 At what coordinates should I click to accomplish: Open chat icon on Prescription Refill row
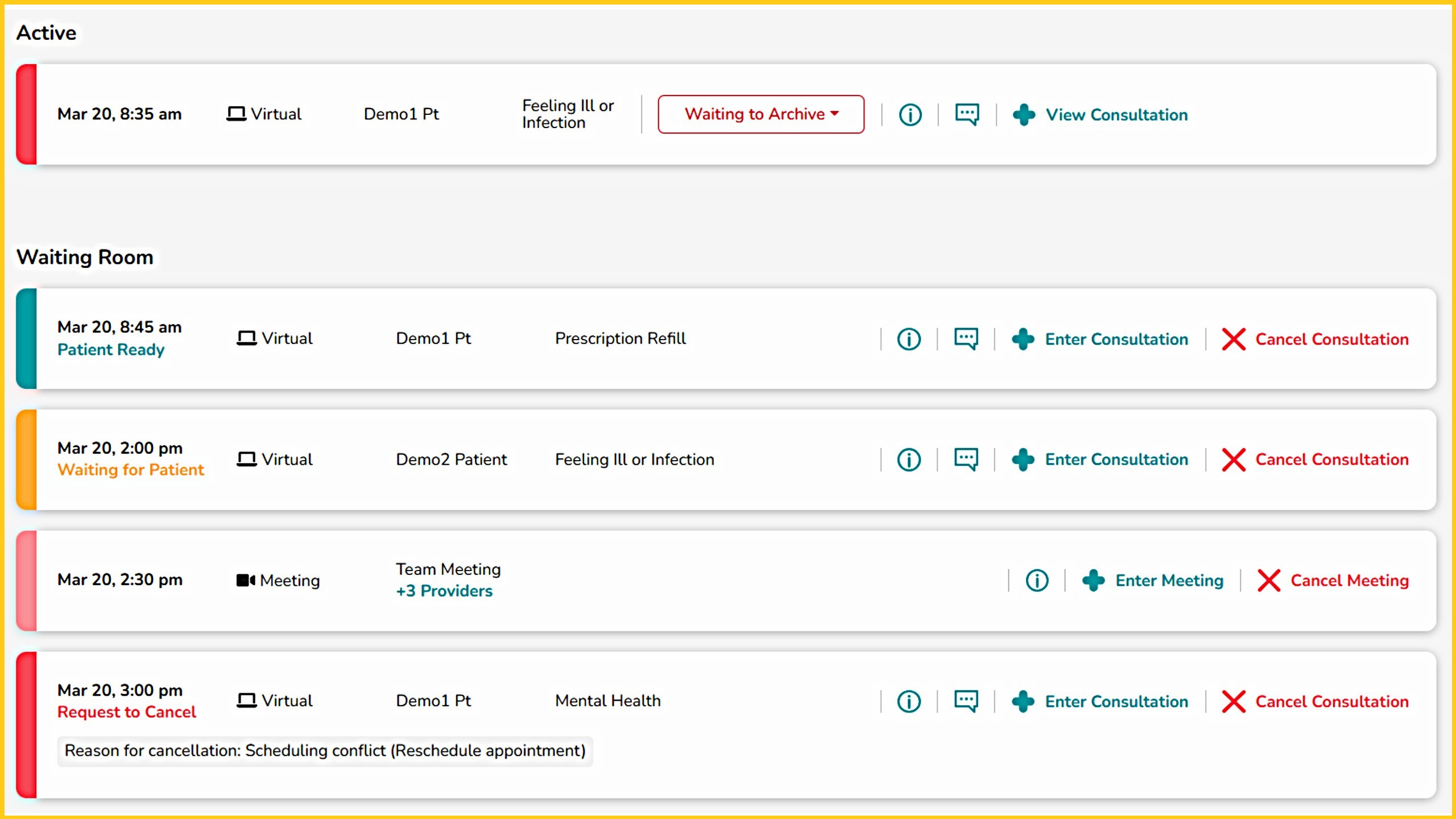click(x=966, y=339)
